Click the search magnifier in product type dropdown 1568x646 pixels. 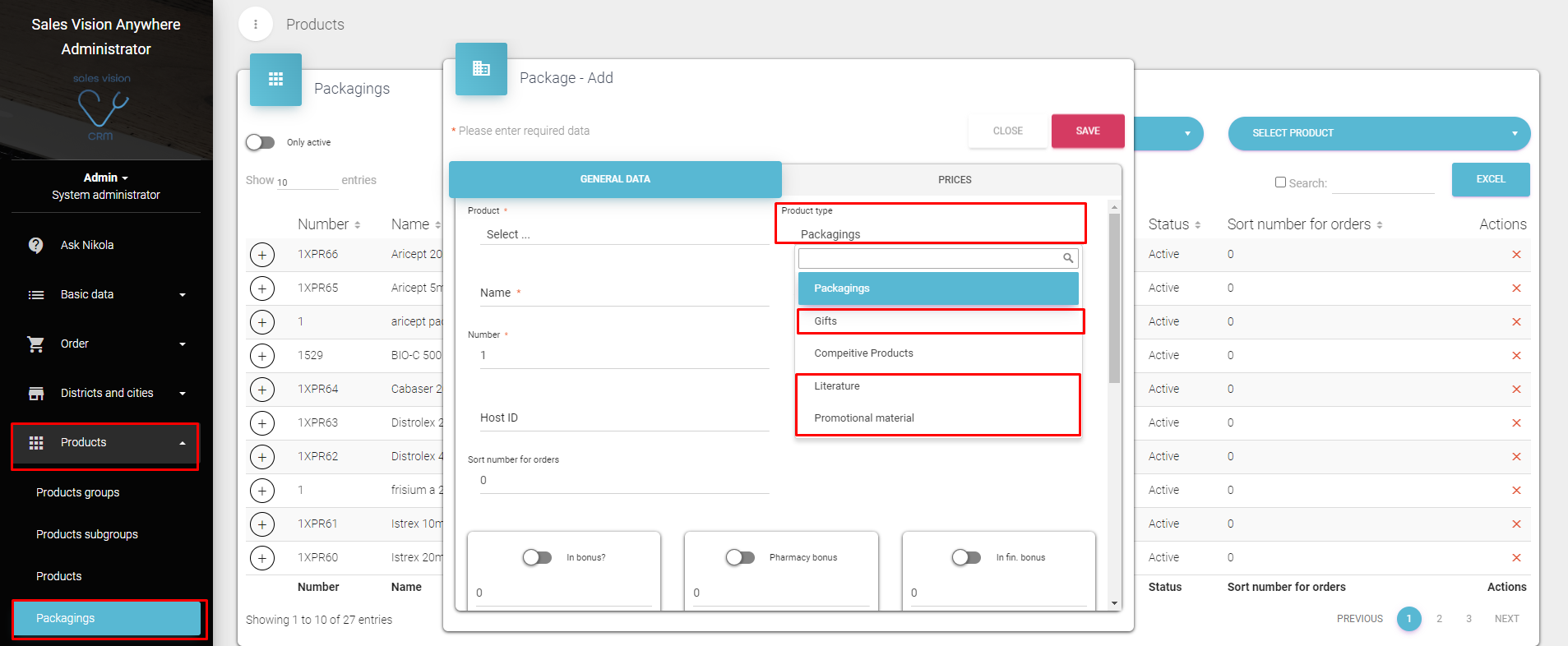click(x=1067, y=258)
